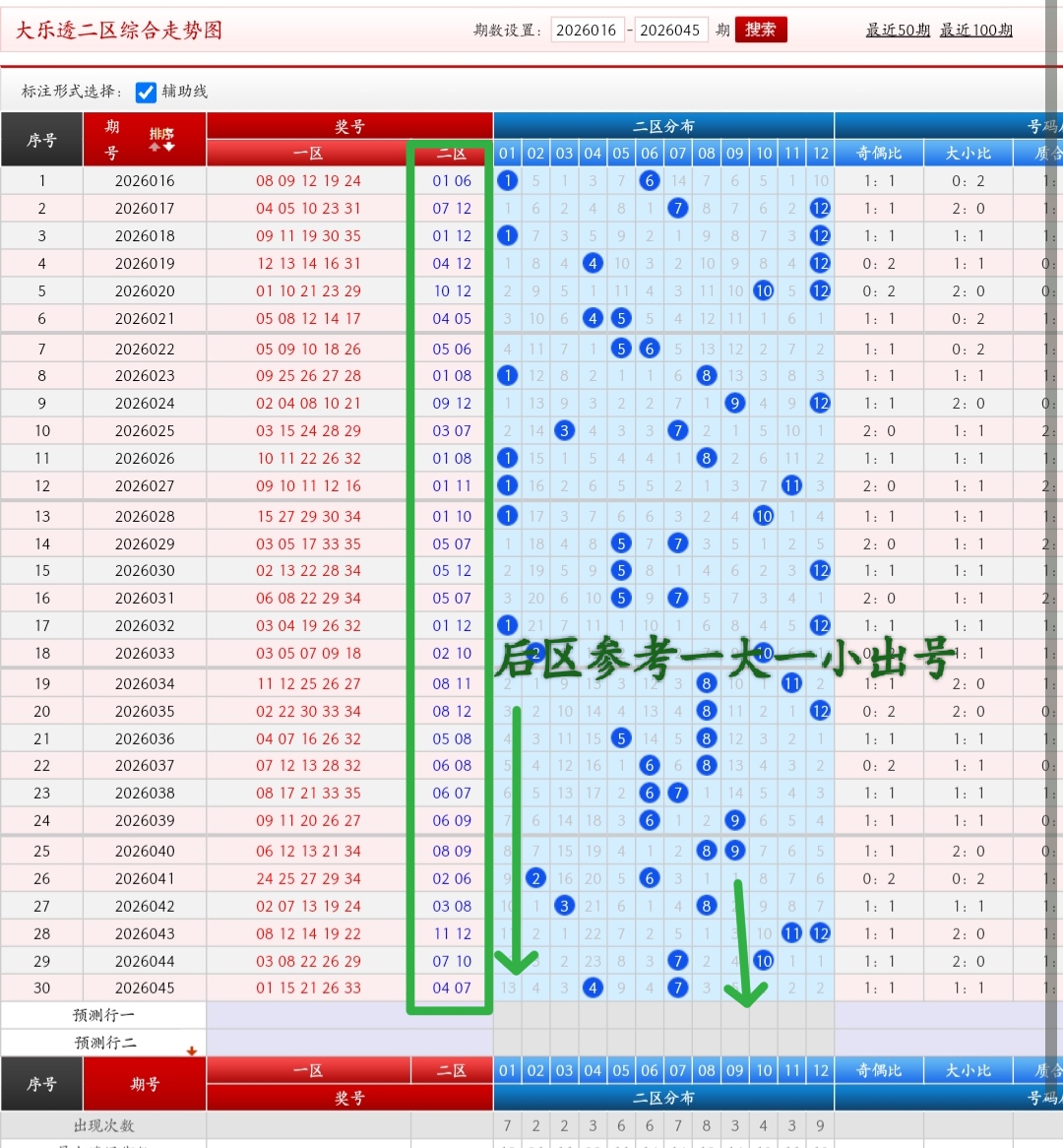Screen dimensions: 1063x1148
Task: Click the end period field showing 2026045
Action: (670, 31)
